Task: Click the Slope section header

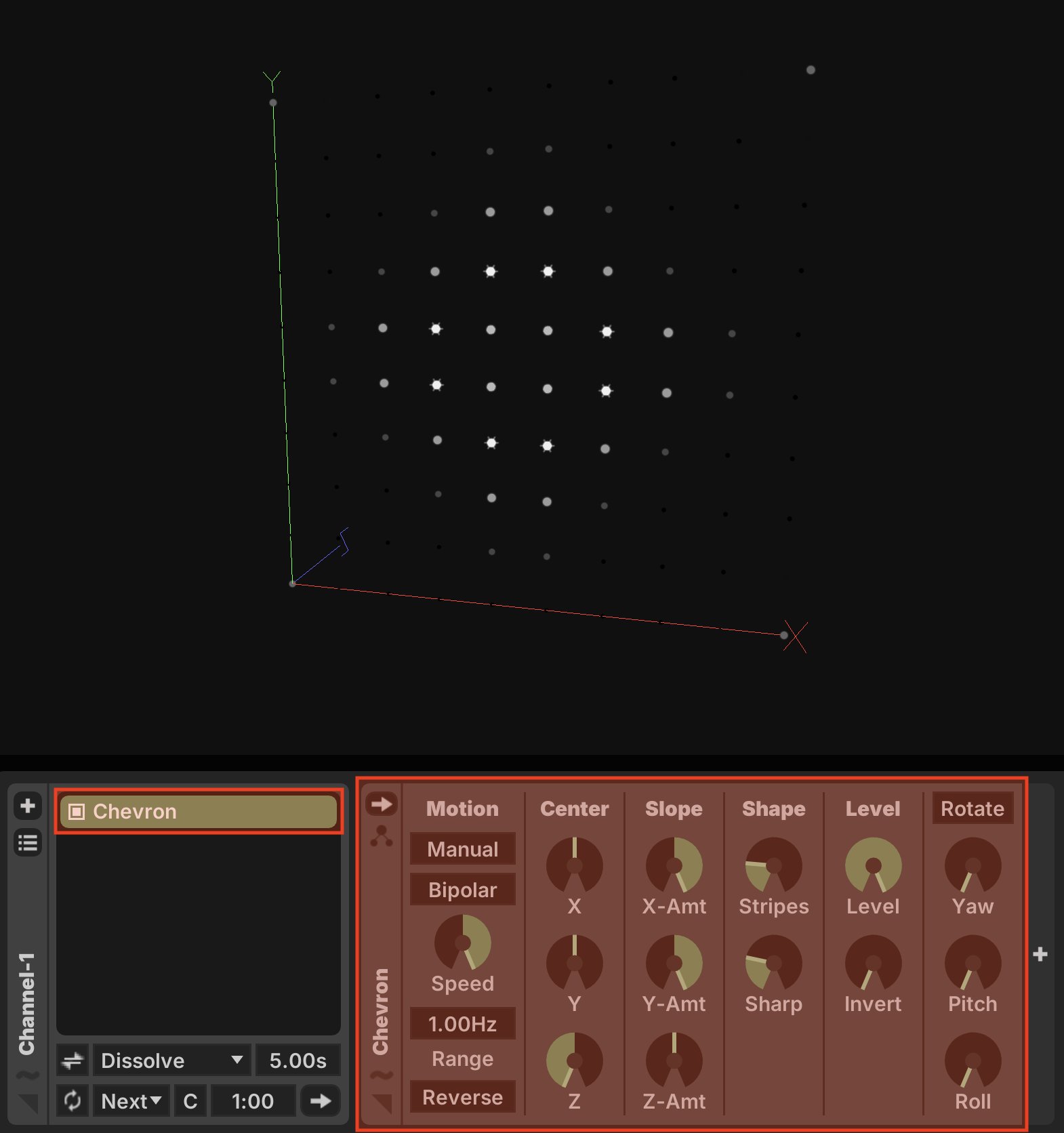Action: (x=674, y=808)
